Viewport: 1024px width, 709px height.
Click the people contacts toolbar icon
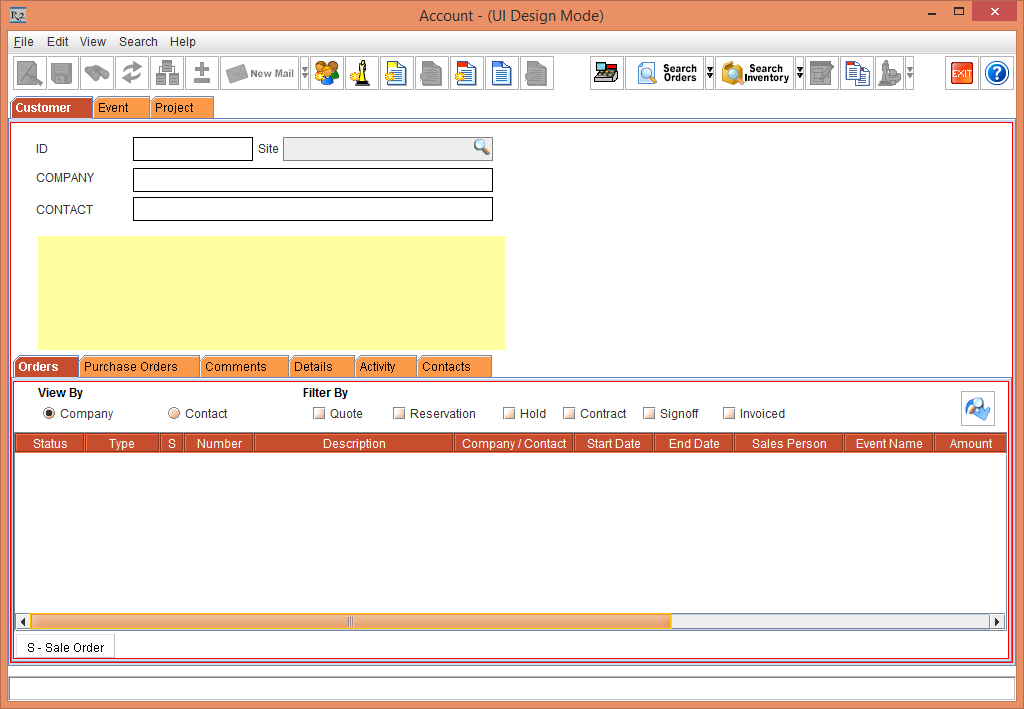click(326, 73)
